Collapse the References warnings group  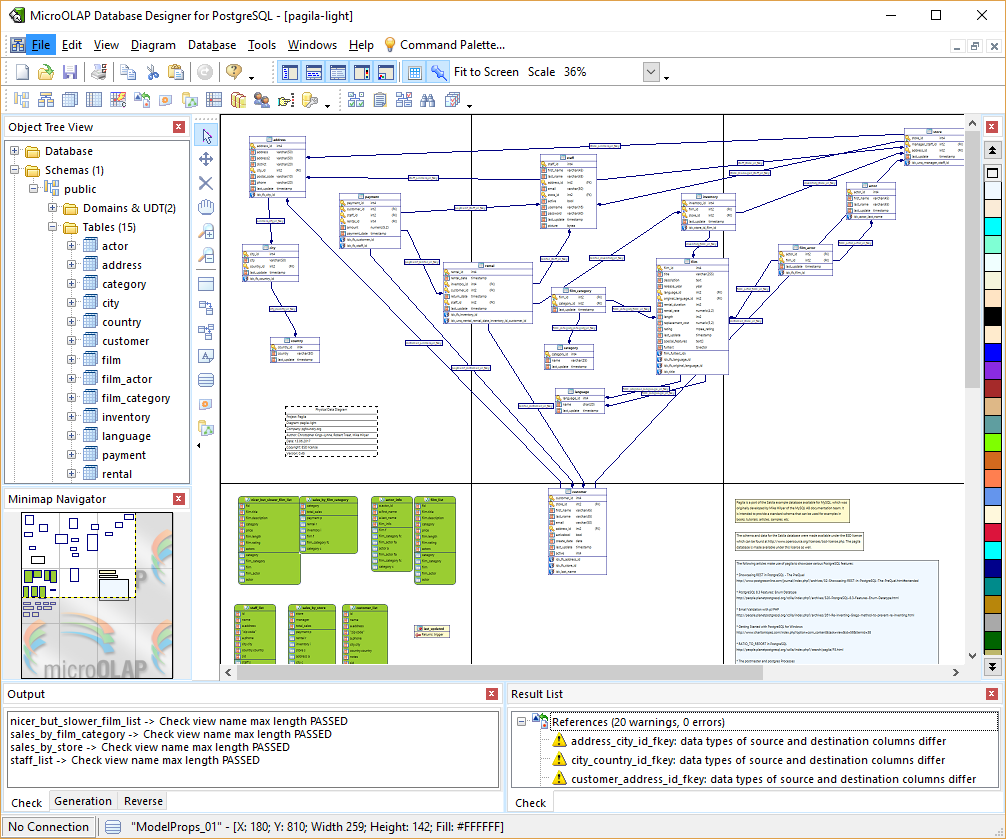(522, 722)
